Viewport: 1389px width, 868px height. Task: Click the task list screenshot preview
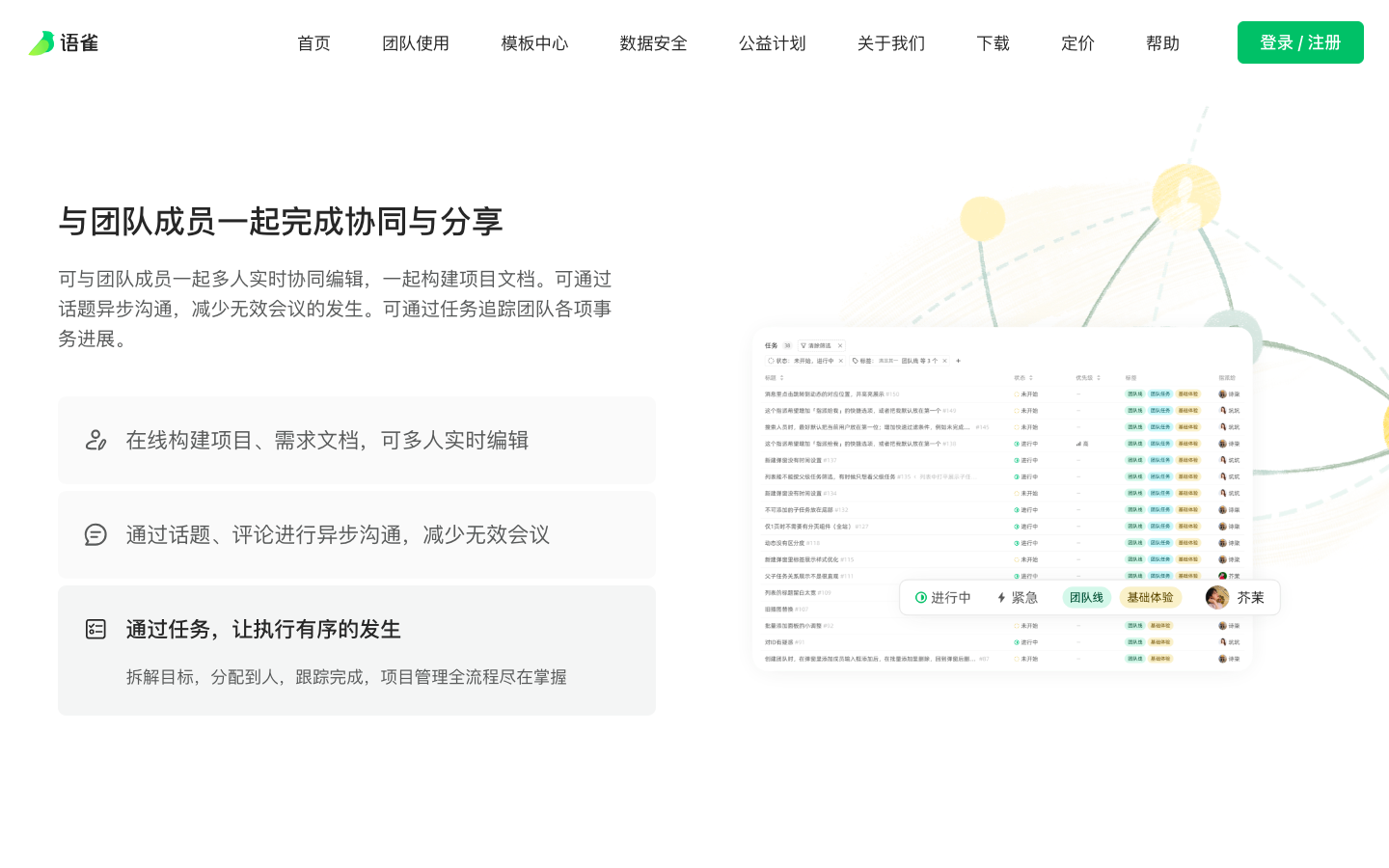1001,482
